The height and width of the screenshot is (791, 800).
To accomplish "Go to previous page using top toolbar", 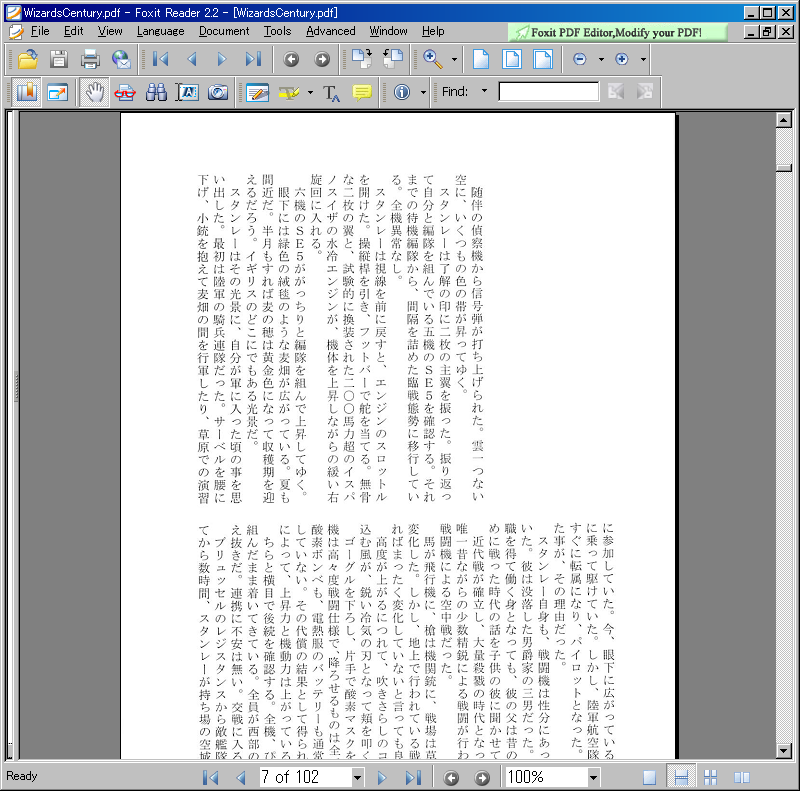I will pos(192,59).
